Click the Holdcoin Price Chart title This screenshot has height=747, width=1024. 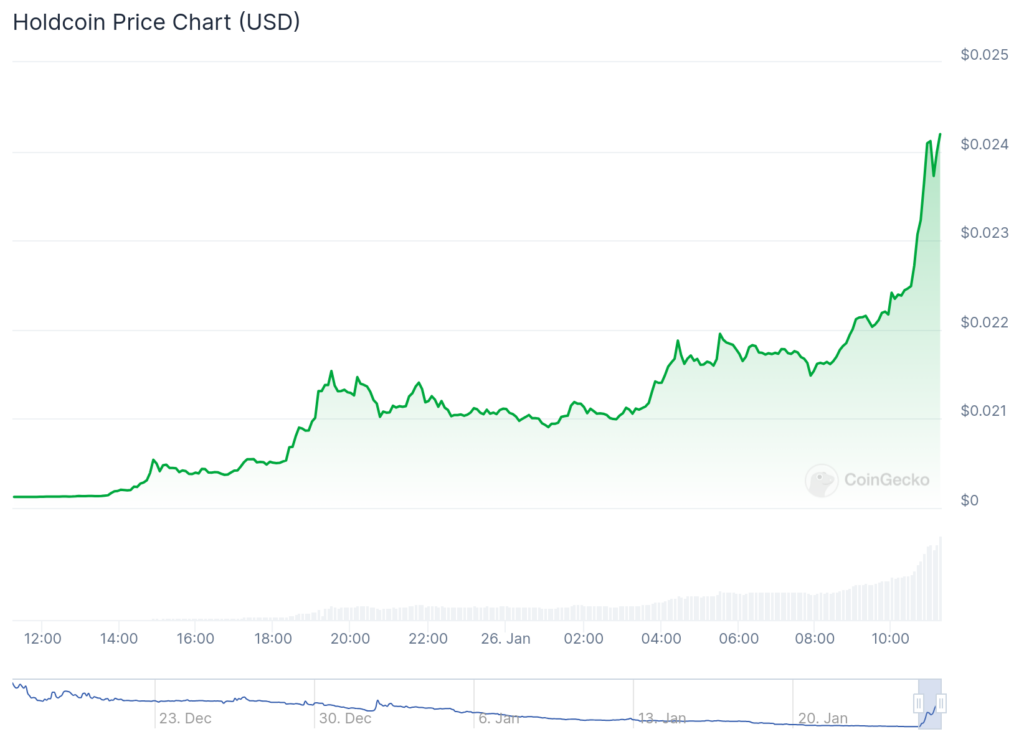(x=156, y=22)
